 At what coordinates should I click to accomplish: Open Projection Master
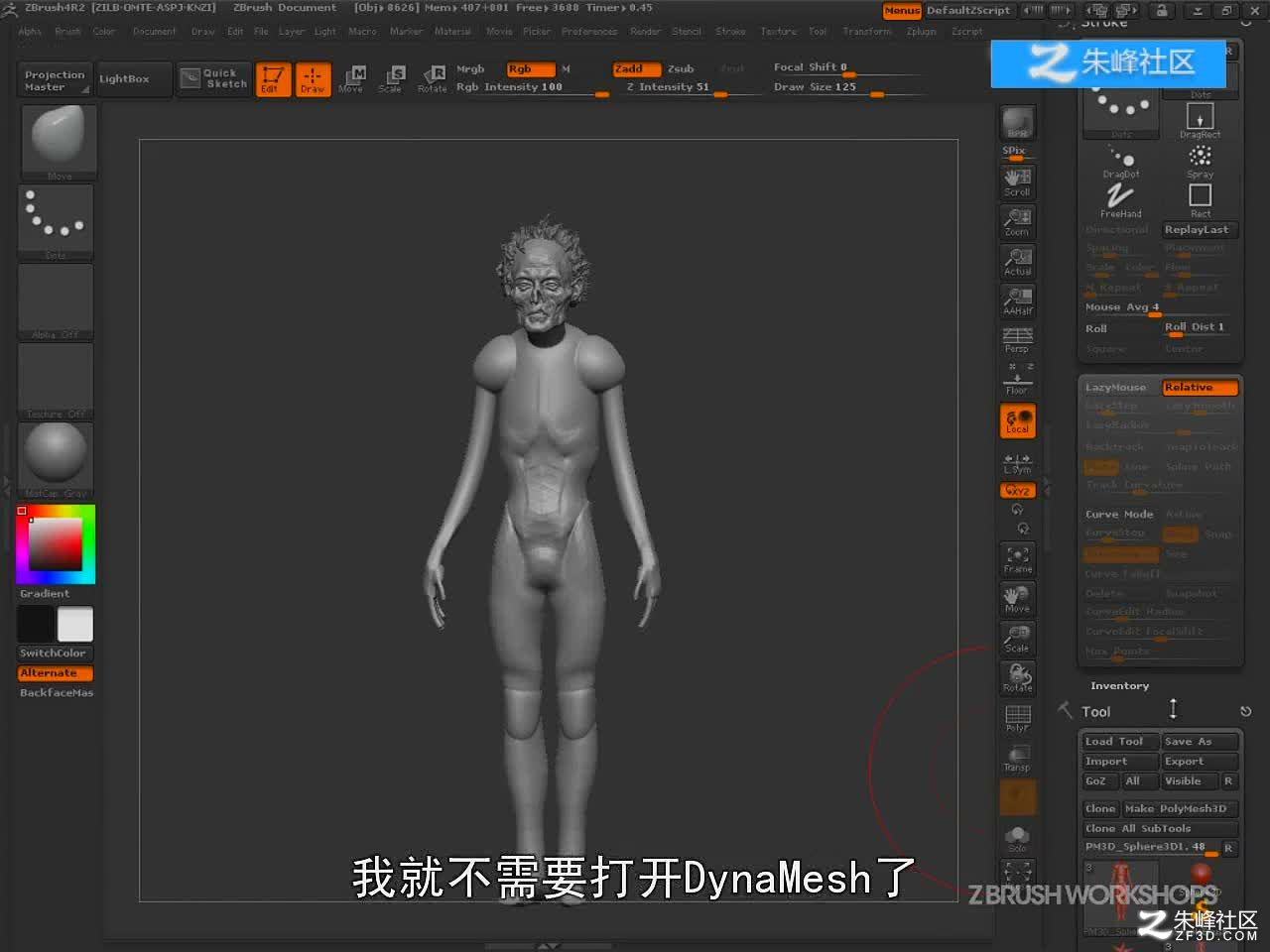point(55,80)
